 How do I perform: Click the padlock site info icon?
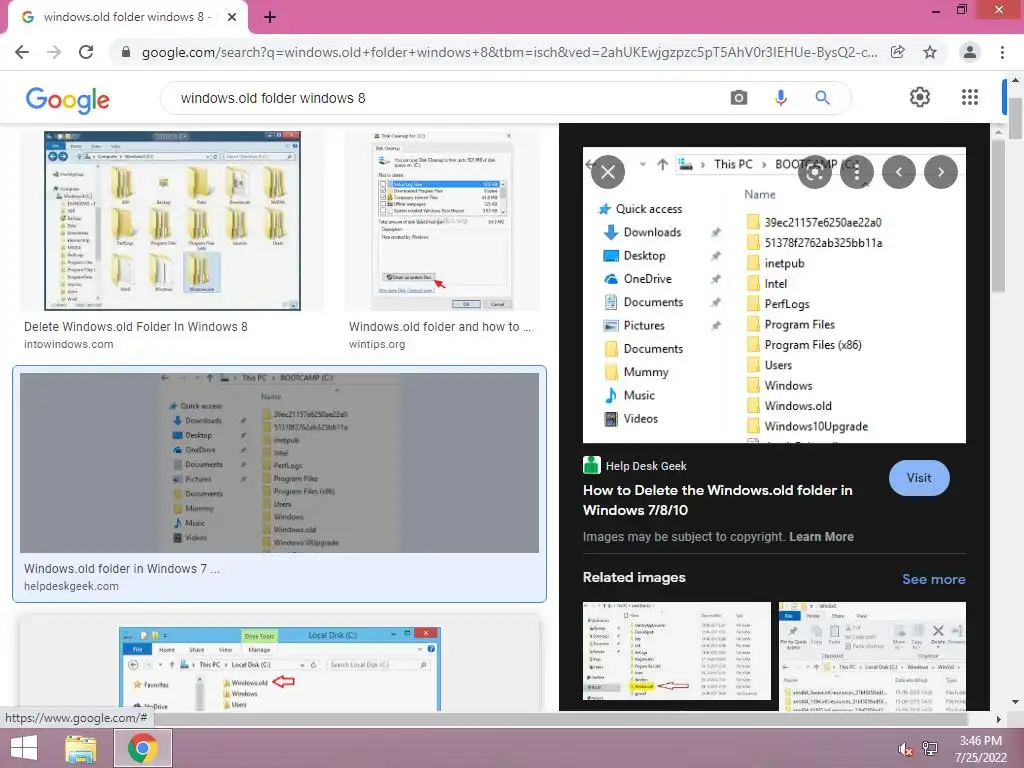coord(126,52)
